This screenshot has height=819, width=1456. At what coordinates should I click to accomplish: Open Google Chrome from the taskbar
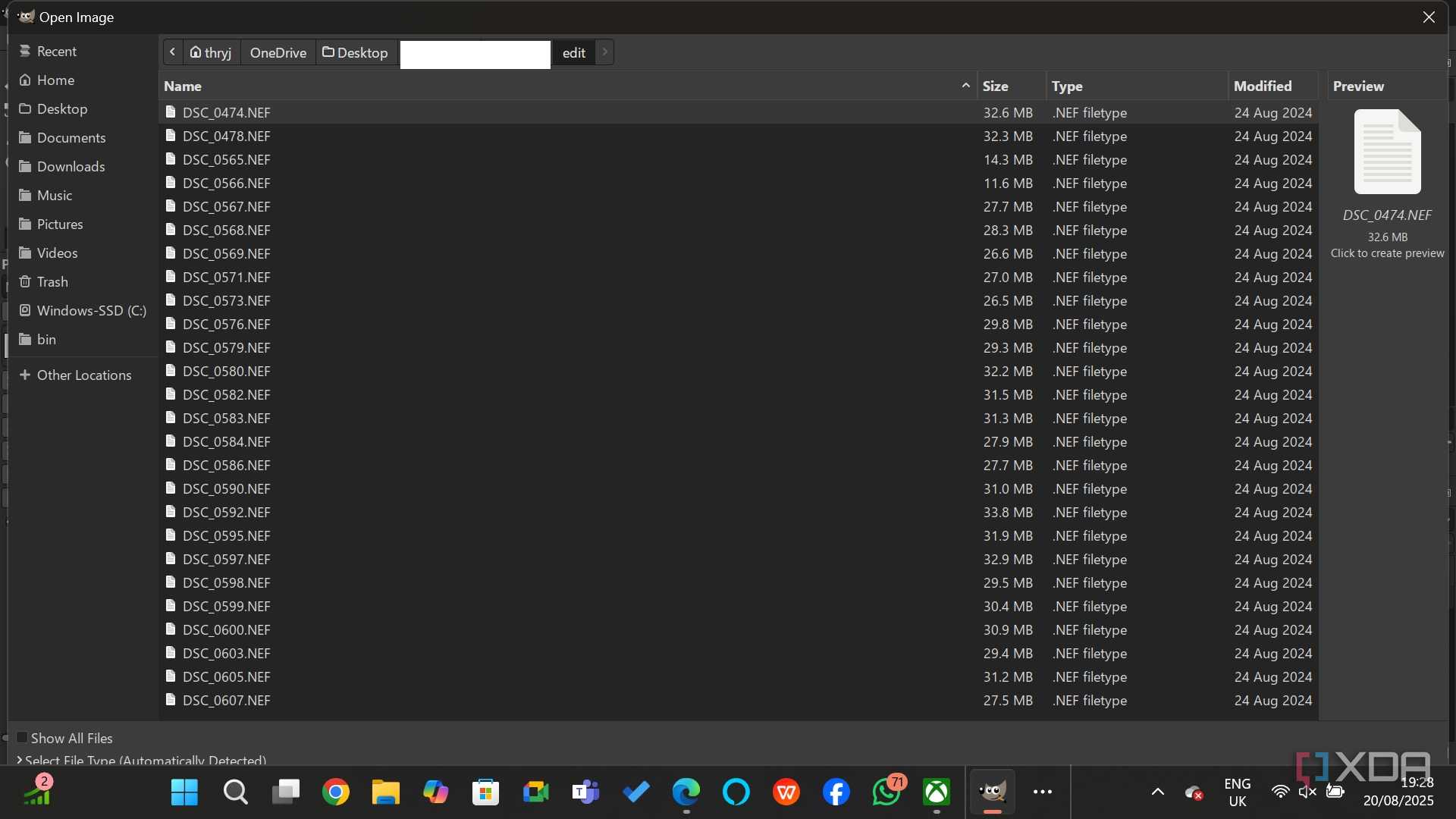pos(335,792)
